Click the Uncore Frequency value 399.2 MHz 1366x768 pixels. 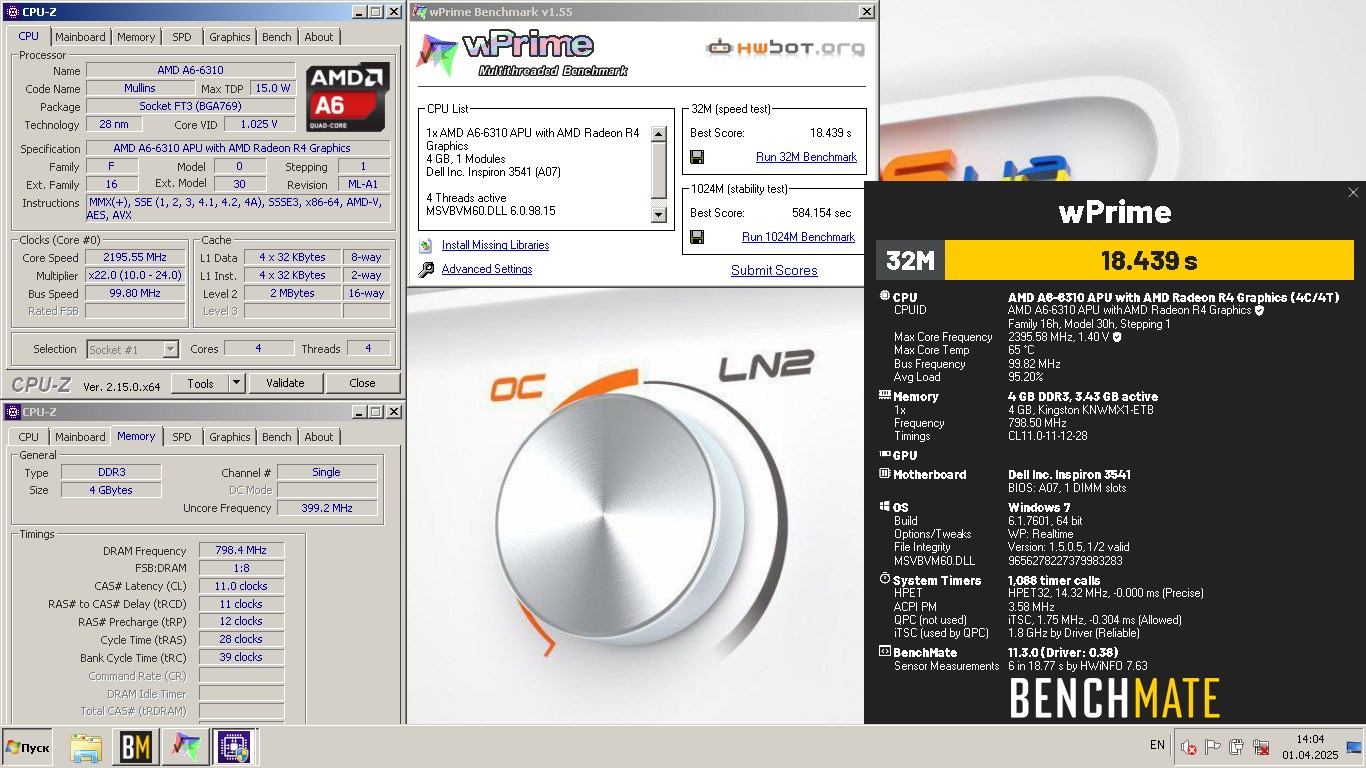[x=327, y=508]
